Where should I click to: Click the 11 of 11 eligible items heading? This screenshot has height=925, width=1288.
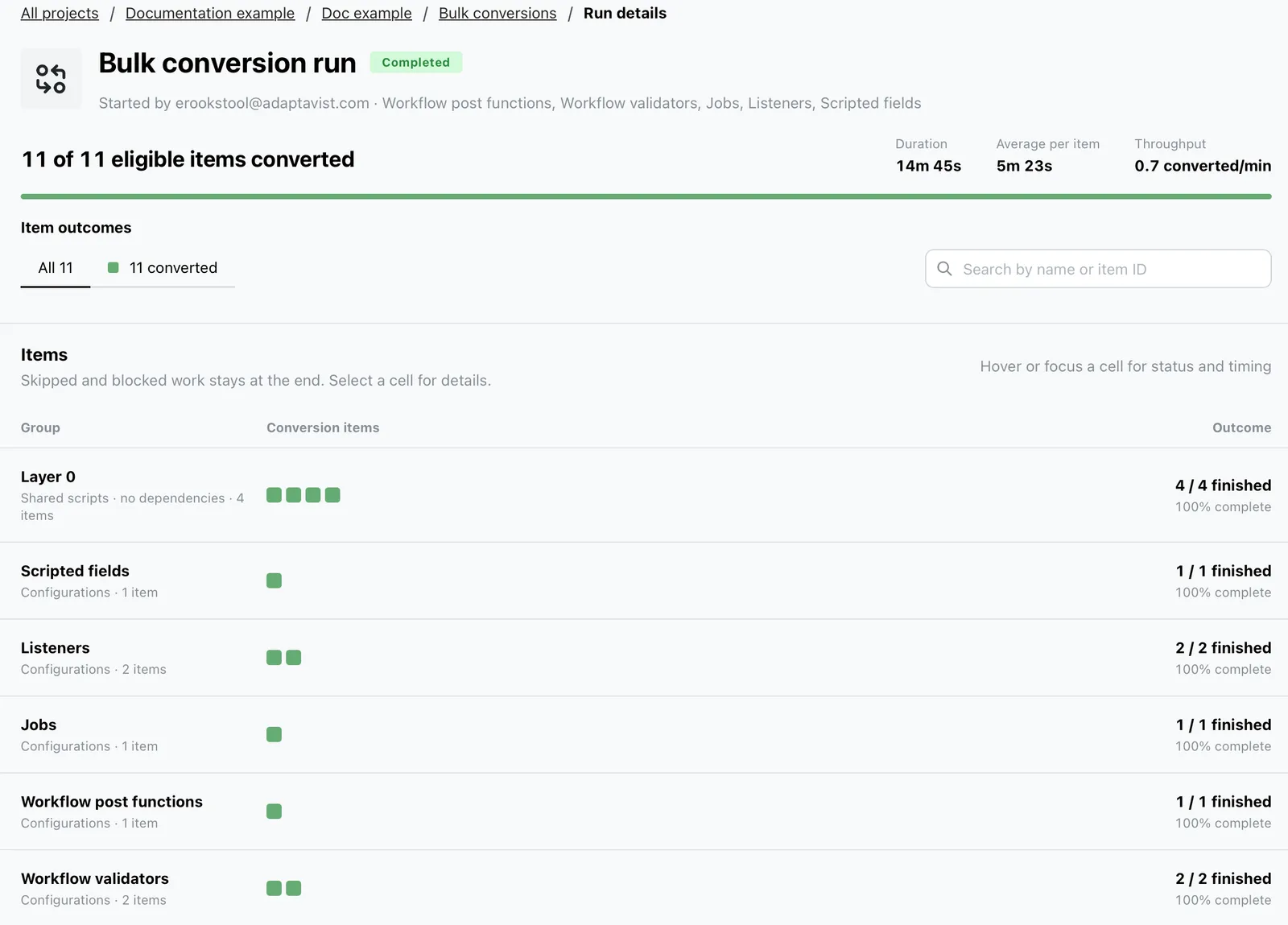(188, 159)
